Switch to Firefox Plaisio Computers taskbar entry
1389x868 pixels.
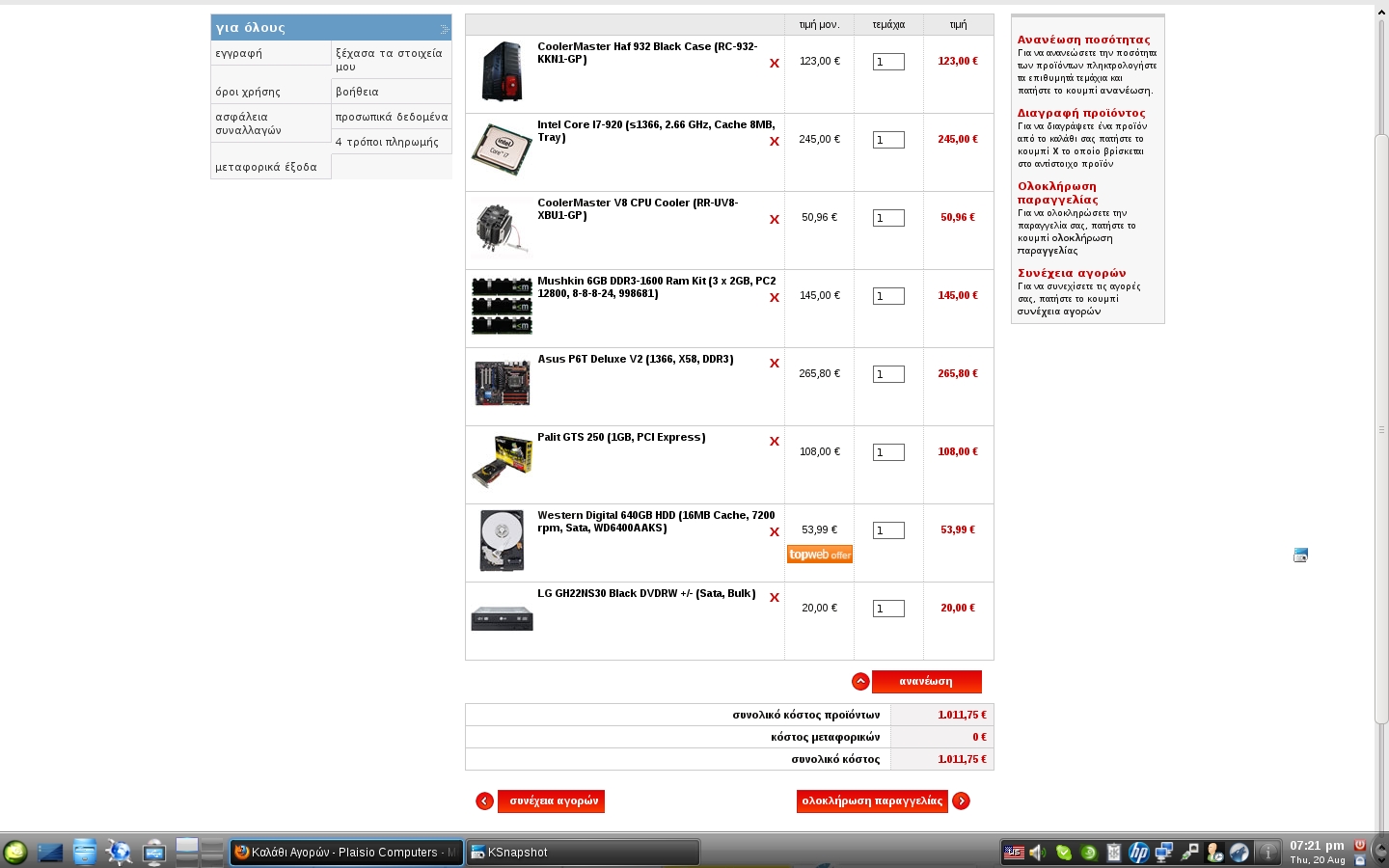click(x=346, y=853)
